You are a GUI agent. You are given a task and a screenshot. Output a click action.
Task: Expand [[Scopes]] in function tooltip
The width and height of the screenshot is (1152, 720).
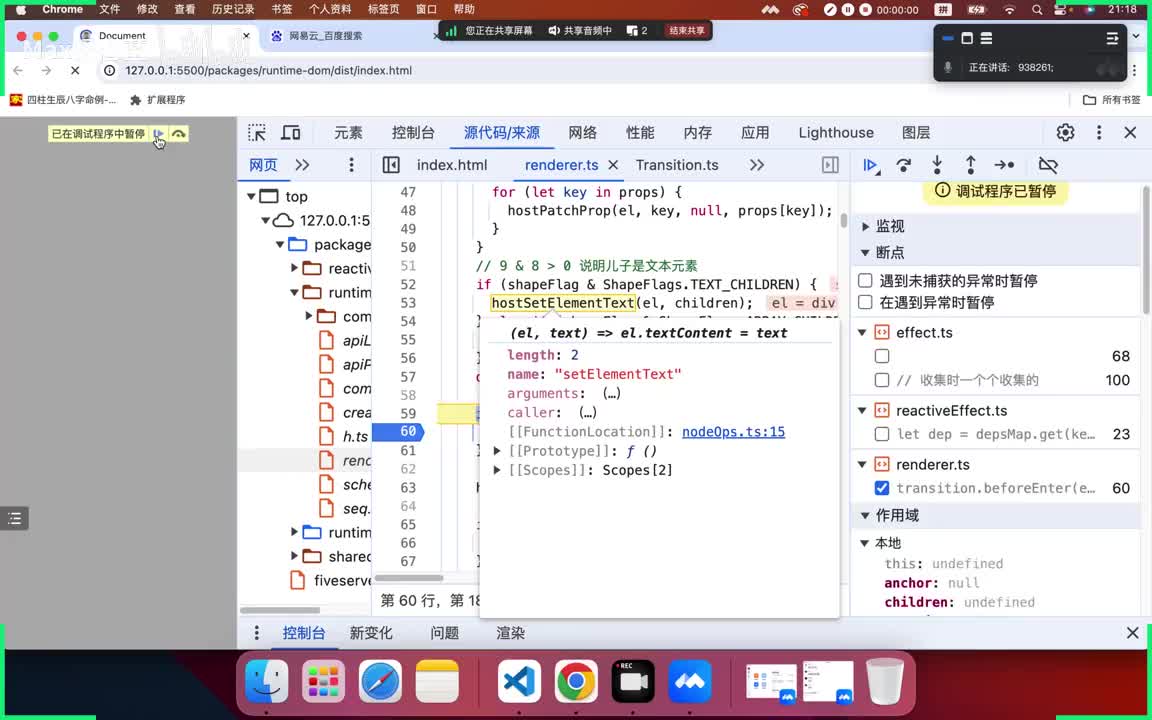pos(497,470)
